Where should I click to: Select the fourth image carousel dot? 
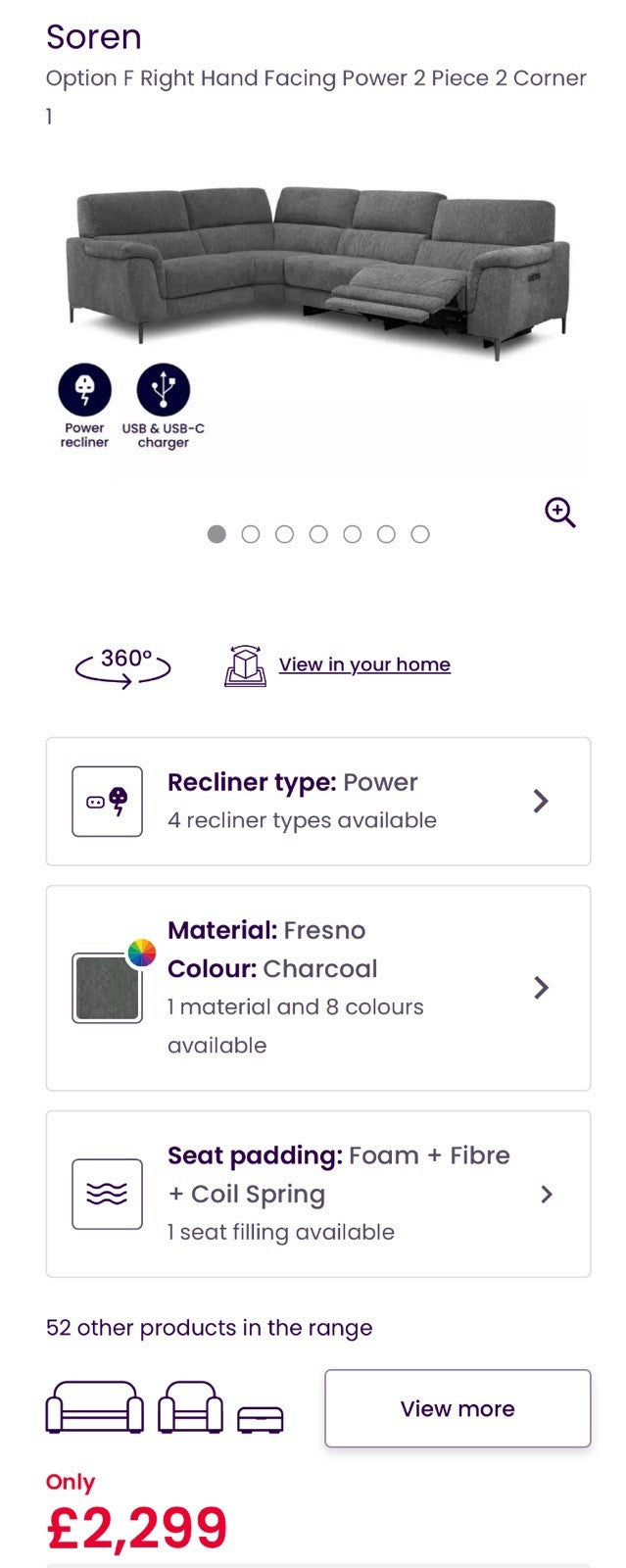[318, 534]
